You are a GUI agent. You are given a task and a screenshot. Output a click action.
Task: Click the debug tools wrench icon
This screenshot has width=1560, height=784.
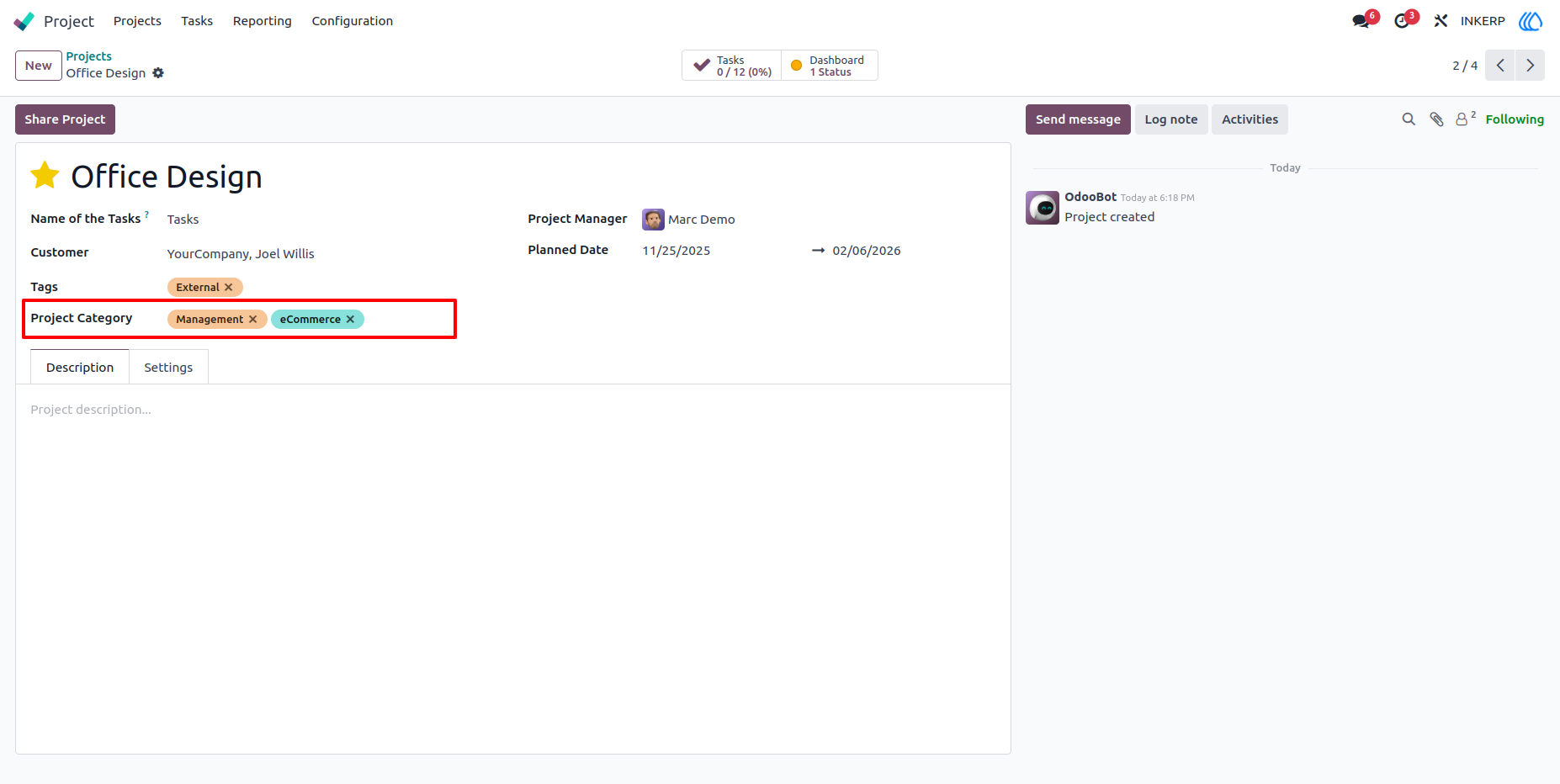(1441, 21)
